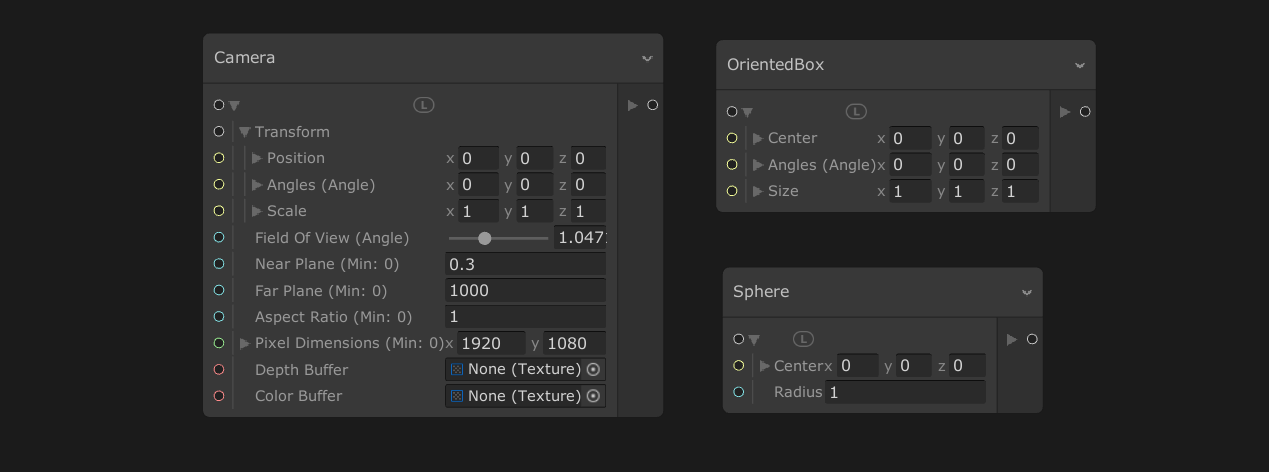Click the Field Of View input port
Image resolution: width=1269 pixels, height=472 pixels.
[x=219, y=238]
